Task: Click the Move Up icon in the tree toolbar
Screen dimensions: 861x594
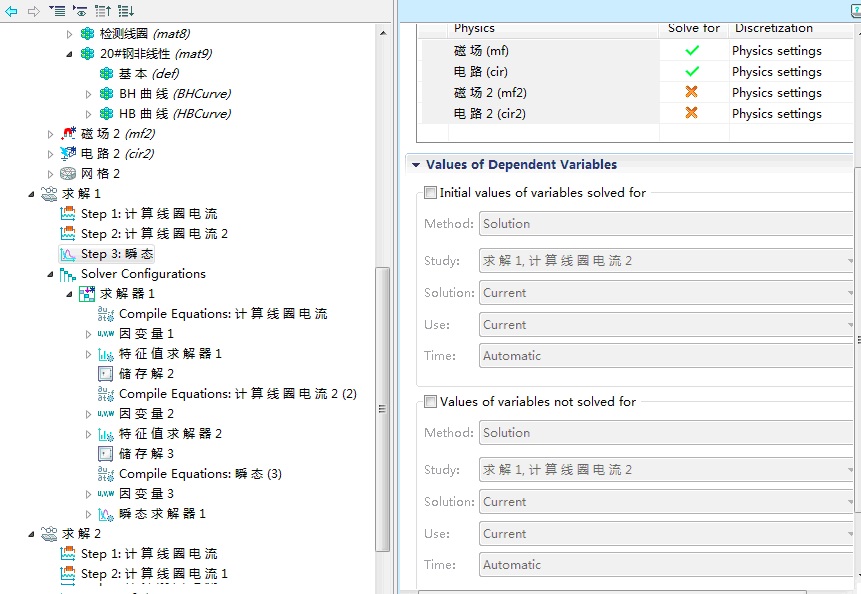Action: pyautogui.click(x=102, y=11)
